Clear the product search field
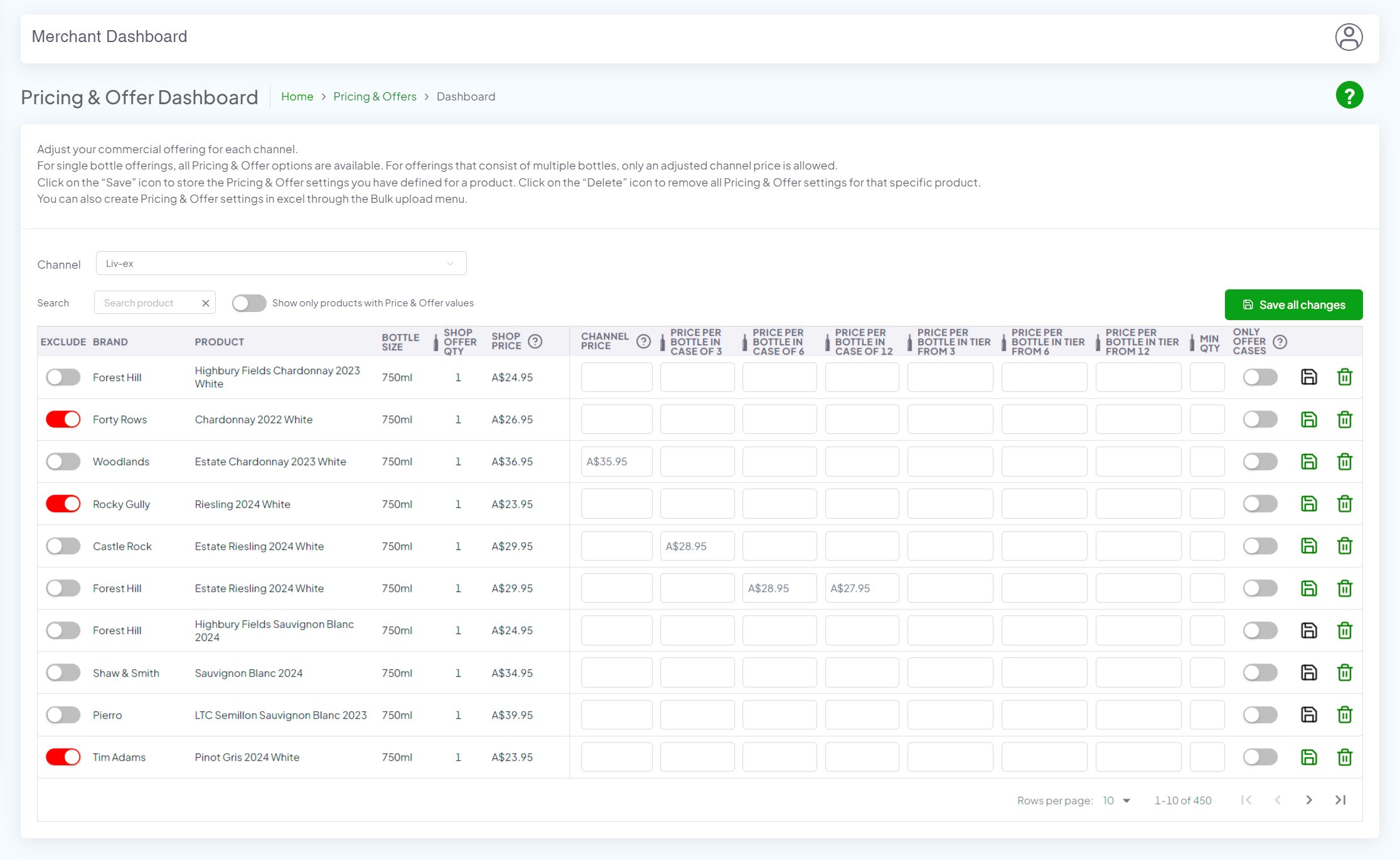Image resolution: width=1400 pixels, height=860 pixels. (x=205, y=303)
